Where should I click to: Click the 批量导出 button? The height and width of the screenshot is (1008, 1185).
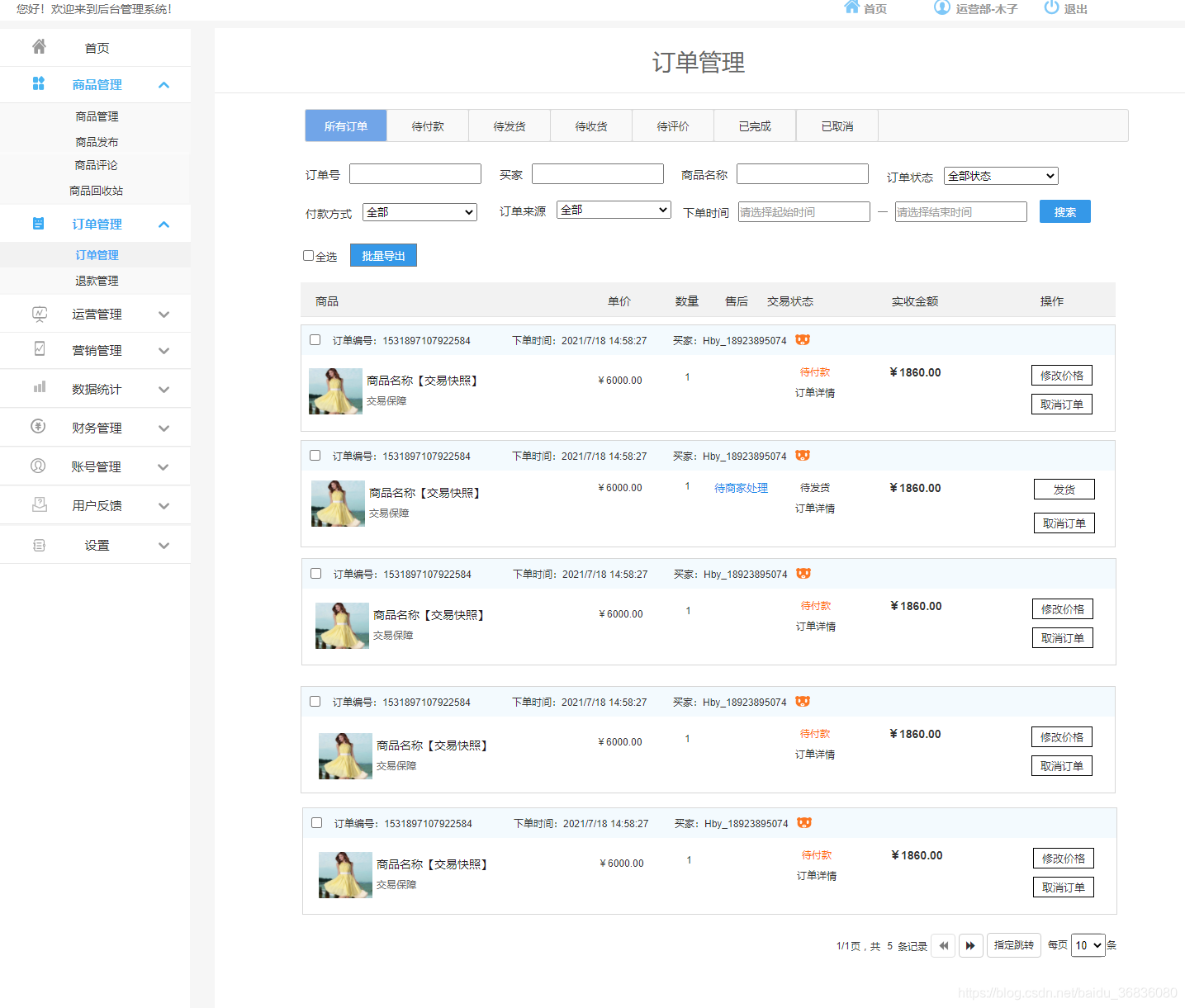point(383,255)
